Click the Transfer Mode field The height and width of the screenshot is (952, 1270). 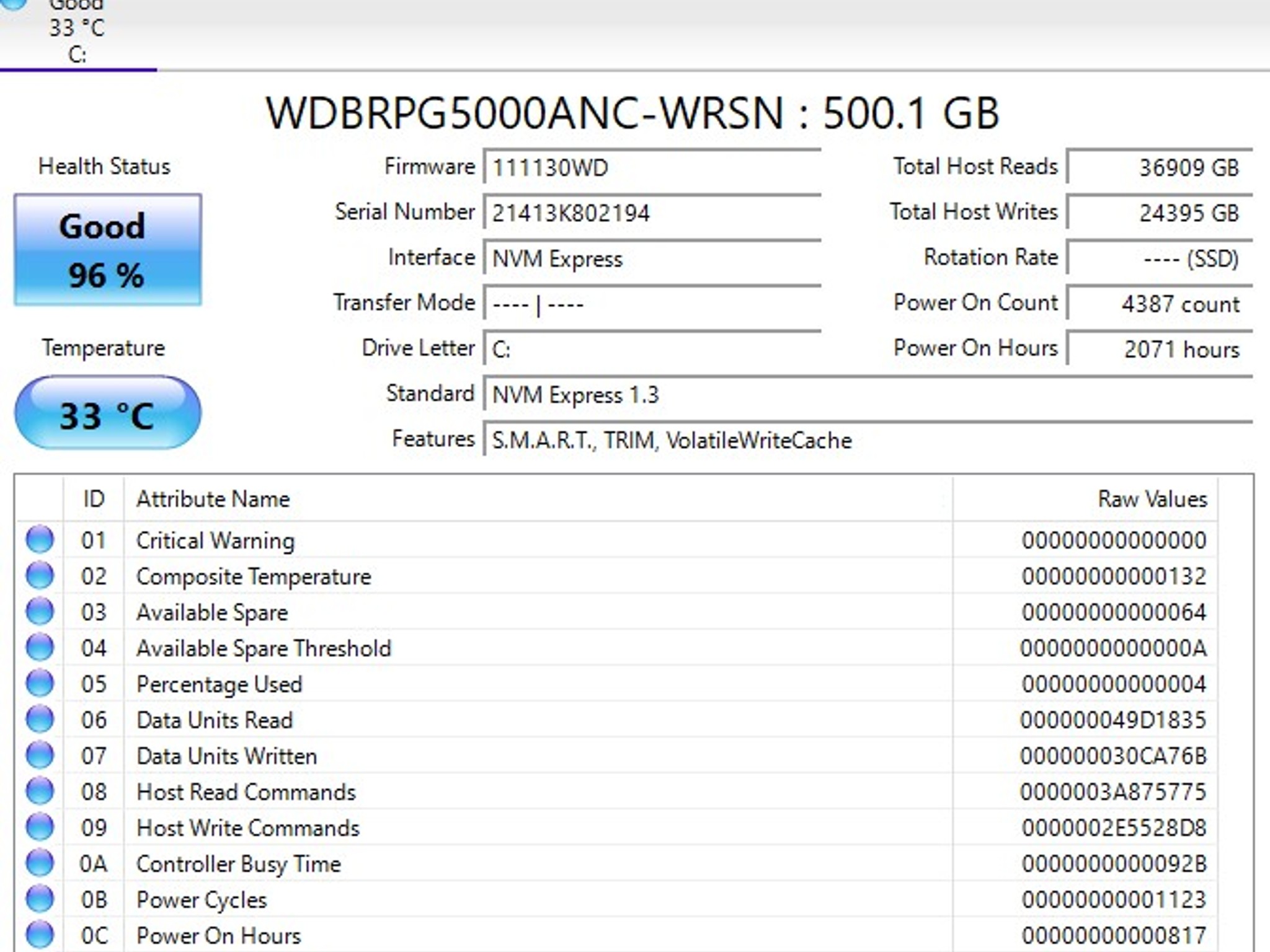pos(652,304)
